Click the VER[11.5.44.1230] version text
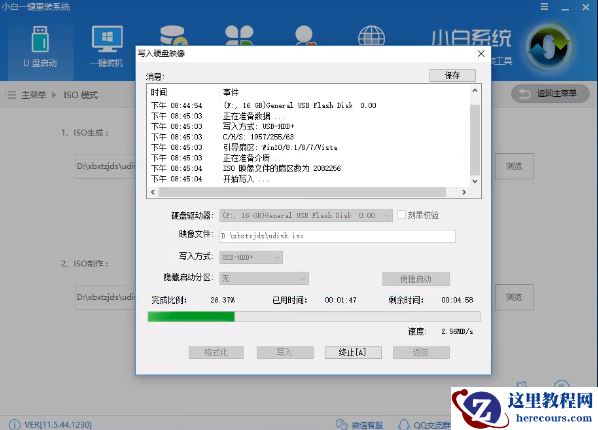 click(58, 425)
